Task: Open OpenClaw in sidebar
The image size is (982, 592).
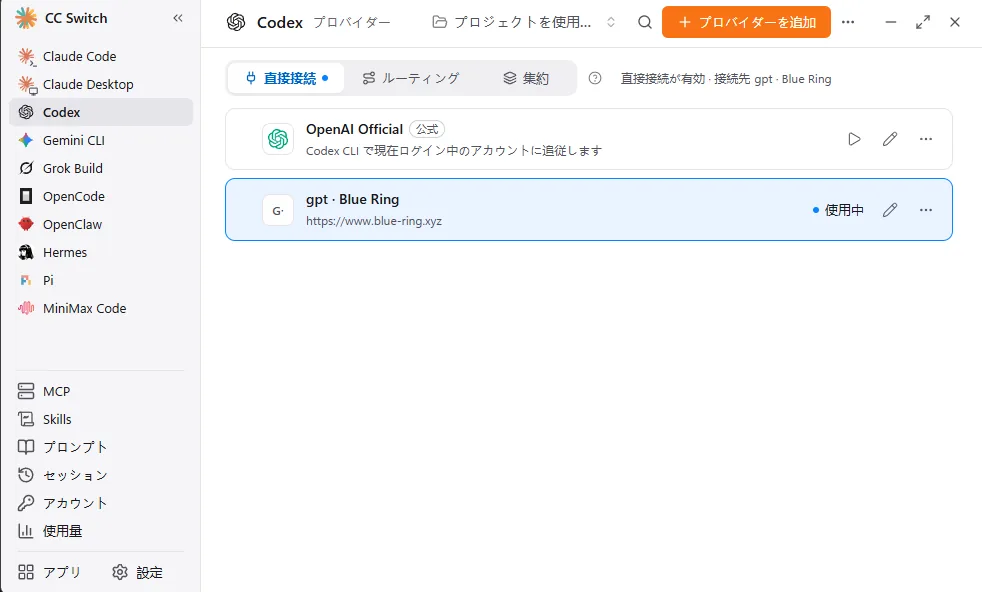Action: pyautogui.click(x=101, y=224)
